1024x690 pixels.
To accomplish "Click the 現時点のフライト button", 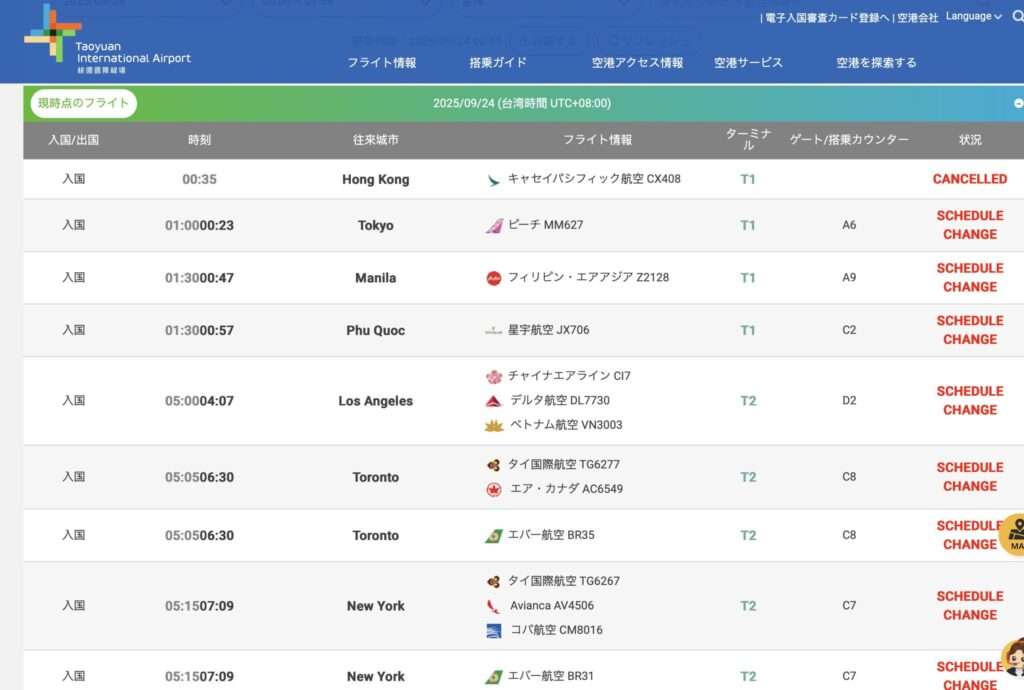I will pyautogui.click(x=84, y=103).
